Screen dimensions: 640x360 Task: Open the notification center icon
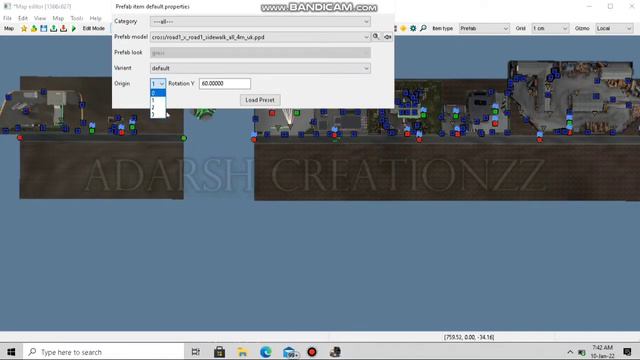[x=627, y=352]
